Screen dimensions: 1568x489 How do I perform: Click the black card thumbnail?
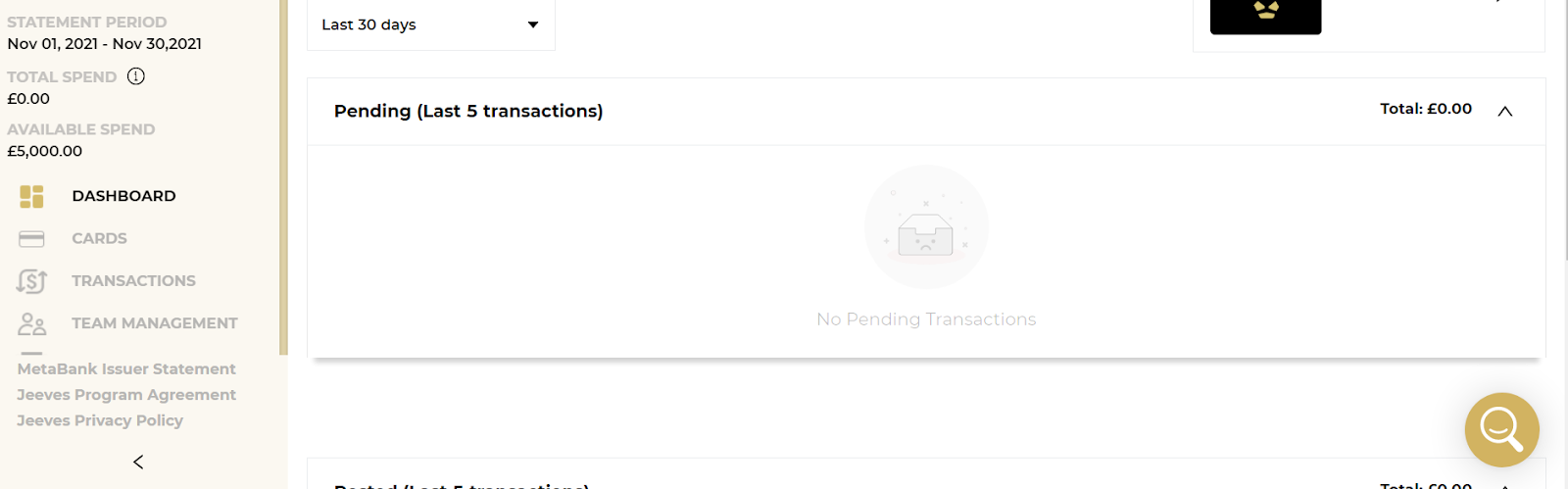[1265, 15]
